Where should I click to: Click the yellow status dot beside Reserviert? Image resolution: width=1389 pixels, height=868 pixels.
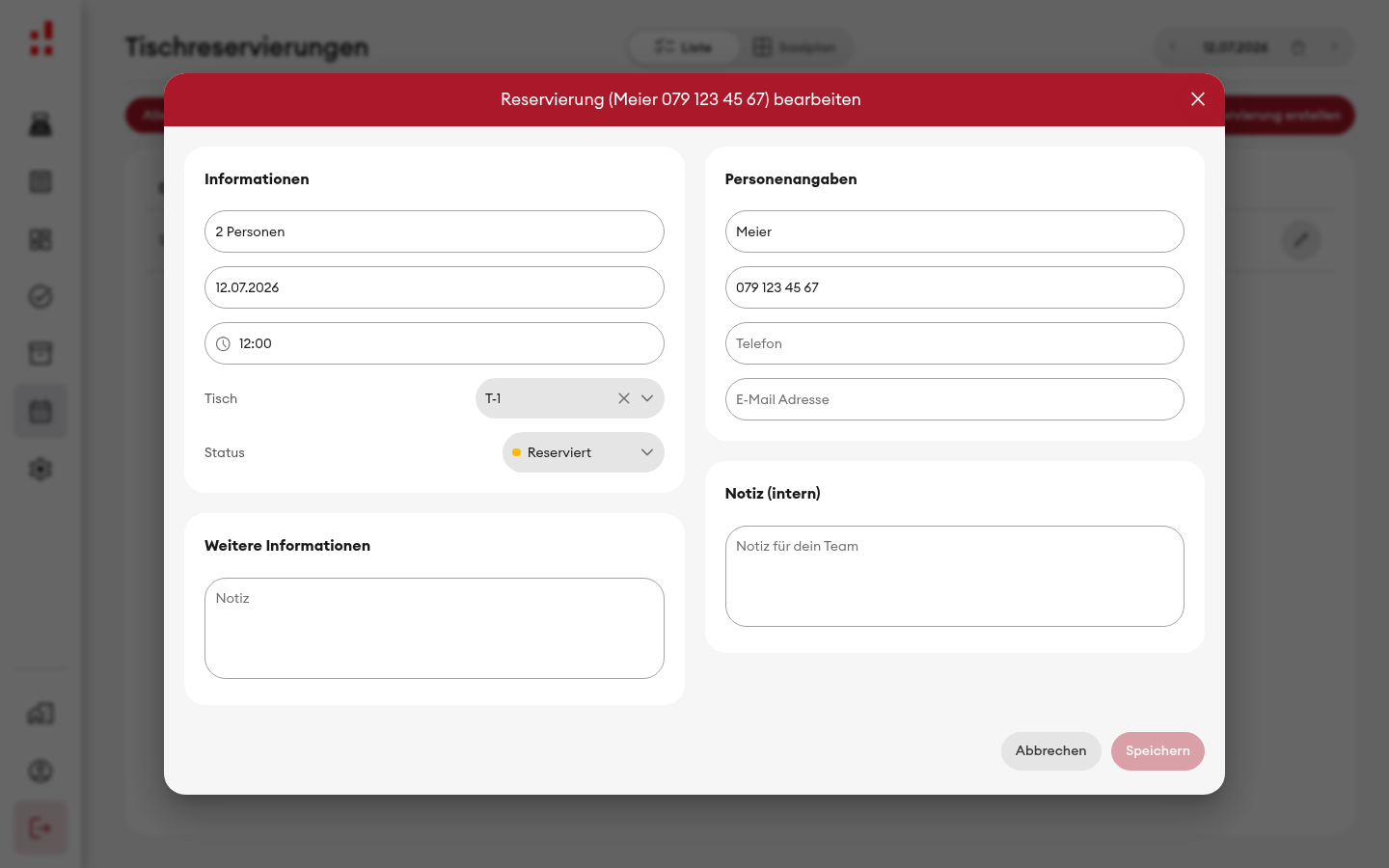coord(517,452)
